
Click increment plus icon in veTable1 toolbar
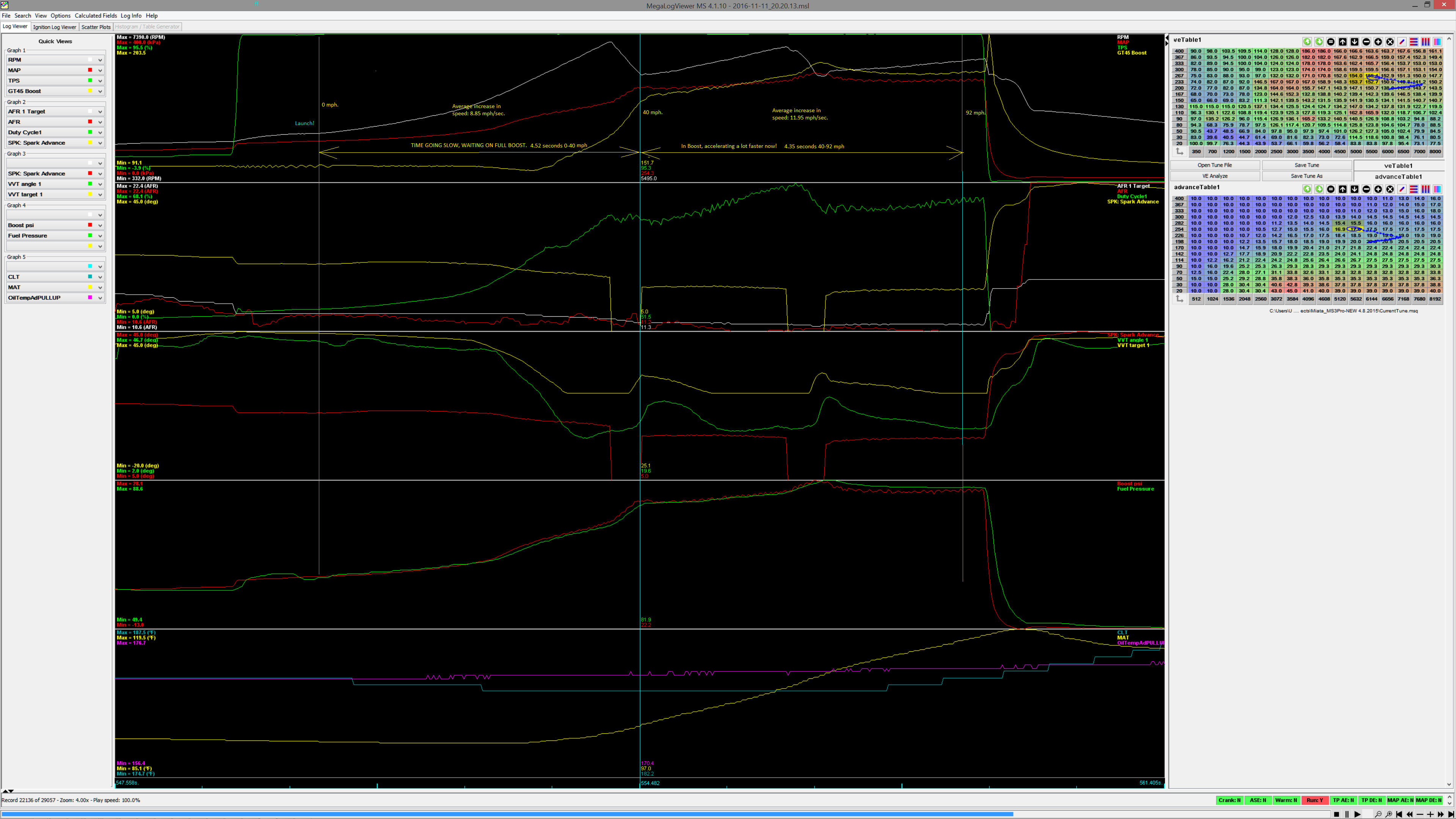[1378, 42]
